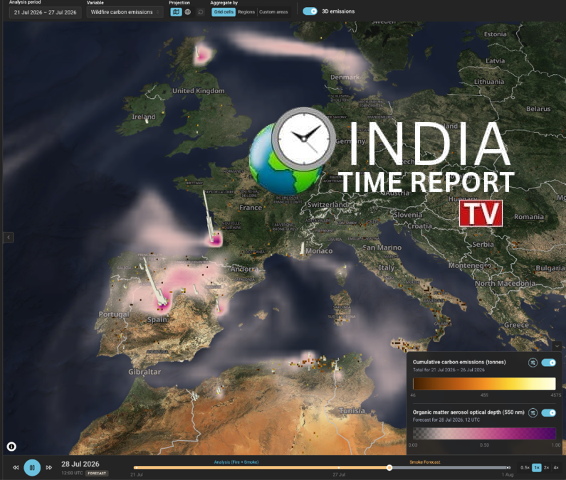
Task: Set playback speed to 1x
Action: (x=536, y=468)
